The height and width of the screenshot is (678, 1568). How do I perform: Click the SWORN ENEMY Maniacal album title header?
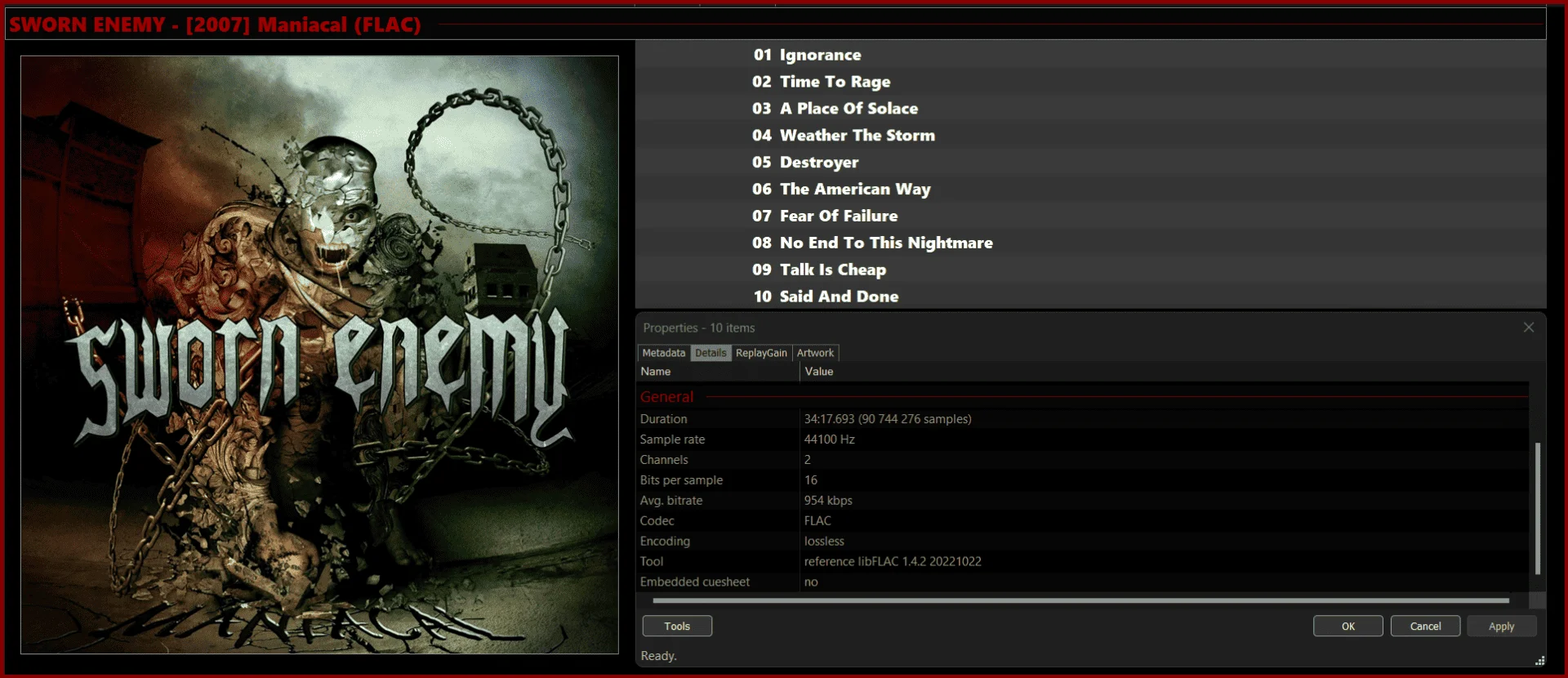coord(216,25)
